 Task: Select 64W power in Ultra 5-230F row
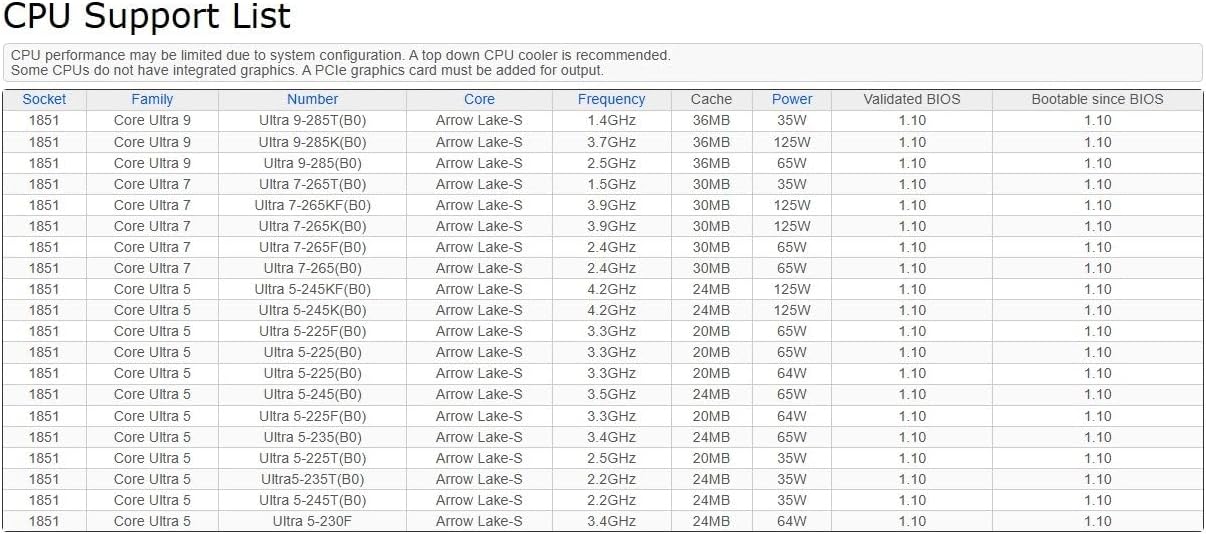792,521
